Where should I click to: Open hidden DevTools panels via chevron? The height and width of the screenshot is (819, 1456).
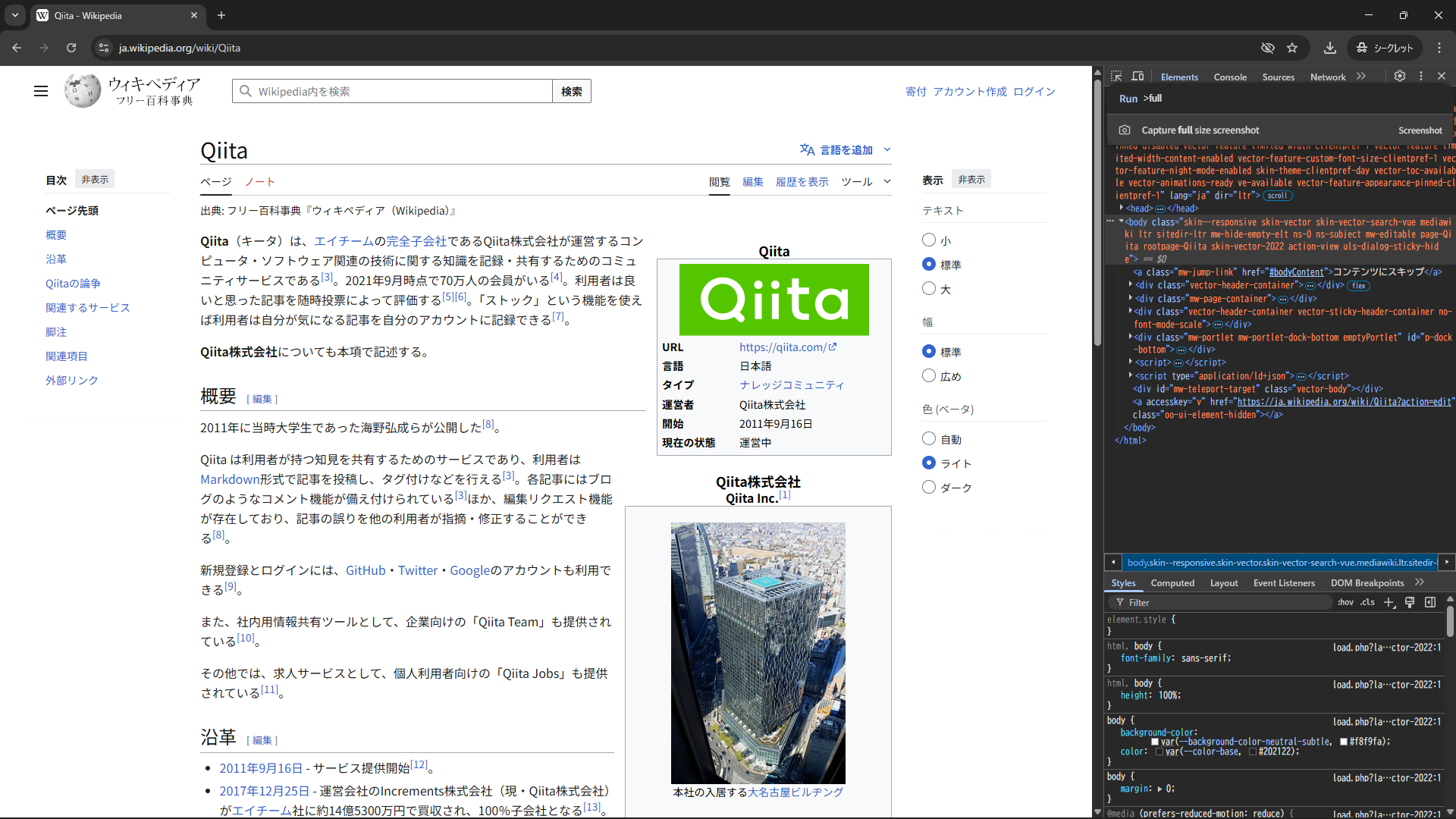click(x=1362, y=76)
